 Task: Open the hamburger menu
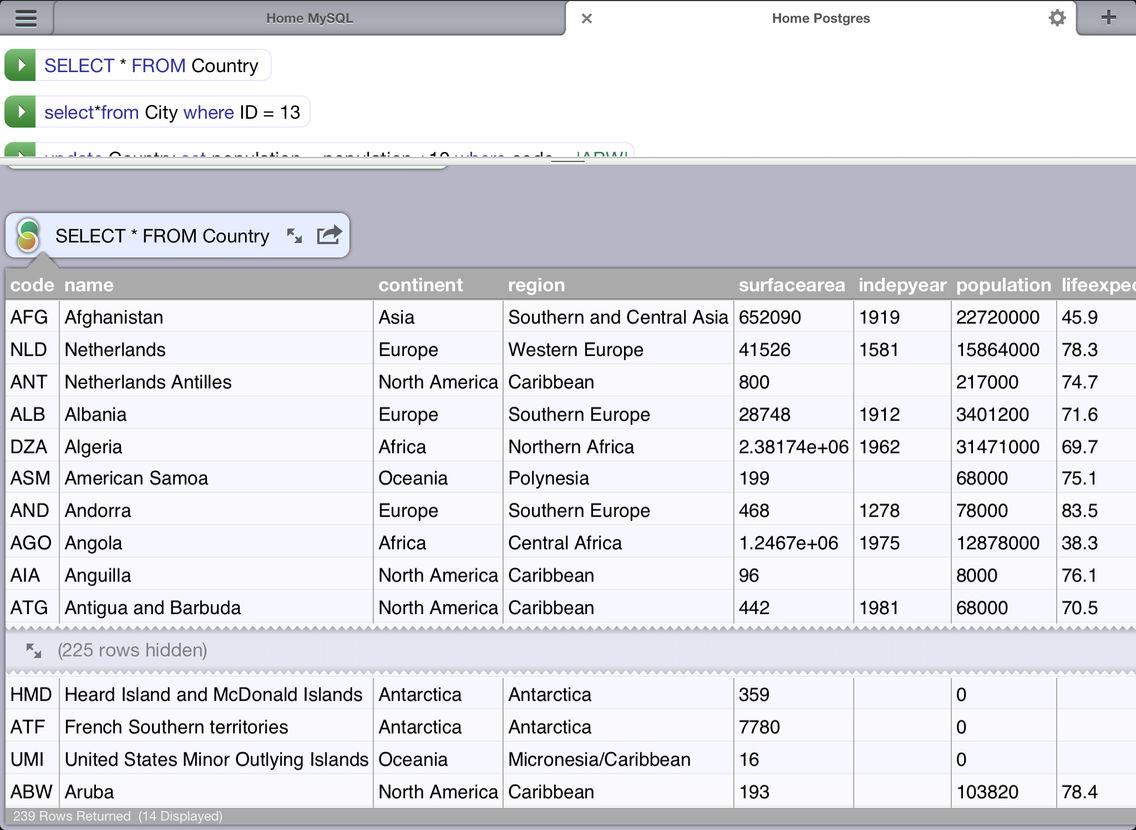[26, 17]
